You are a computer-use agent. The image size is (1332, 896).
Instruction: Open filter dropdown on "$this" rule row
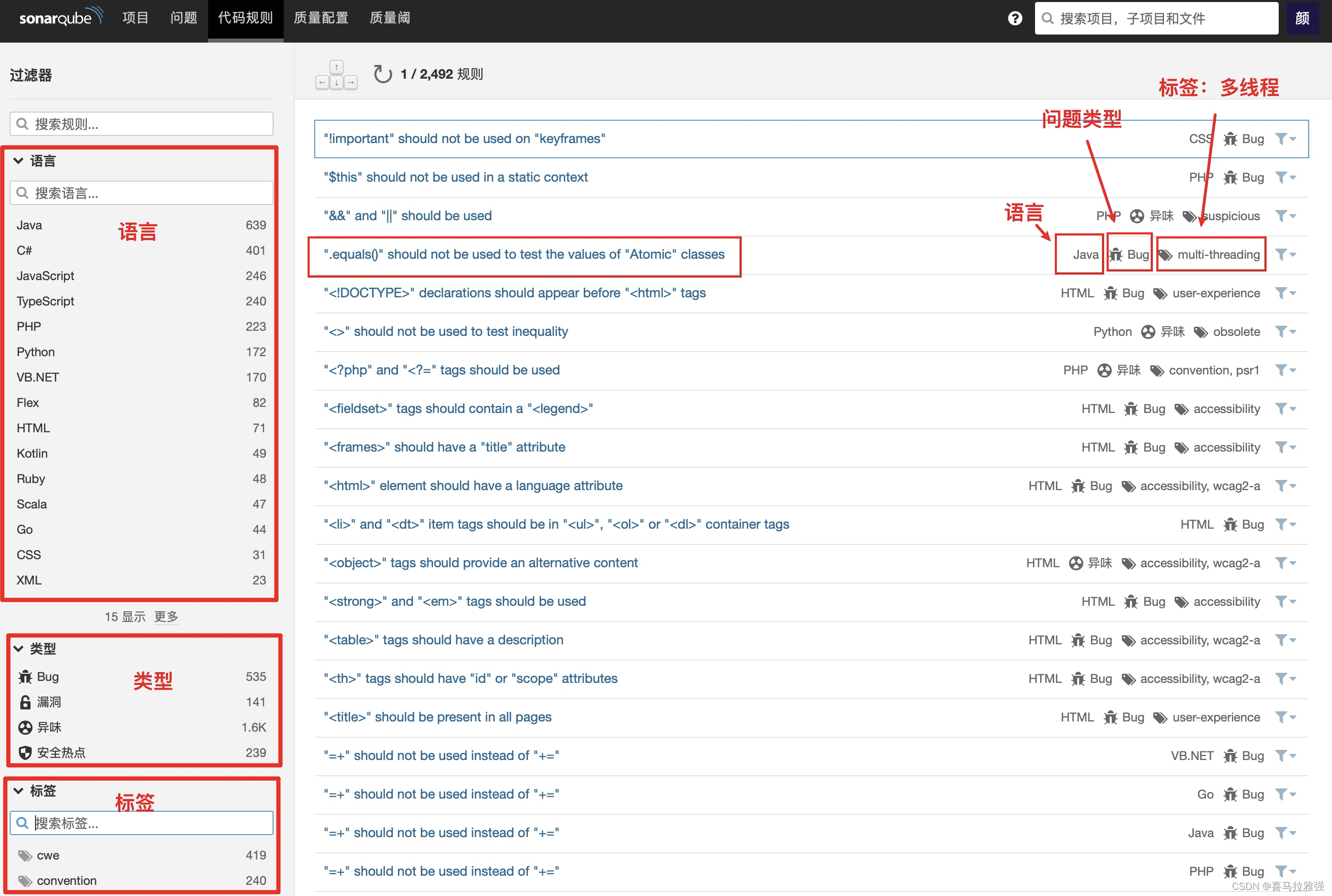coord(1285,177)
